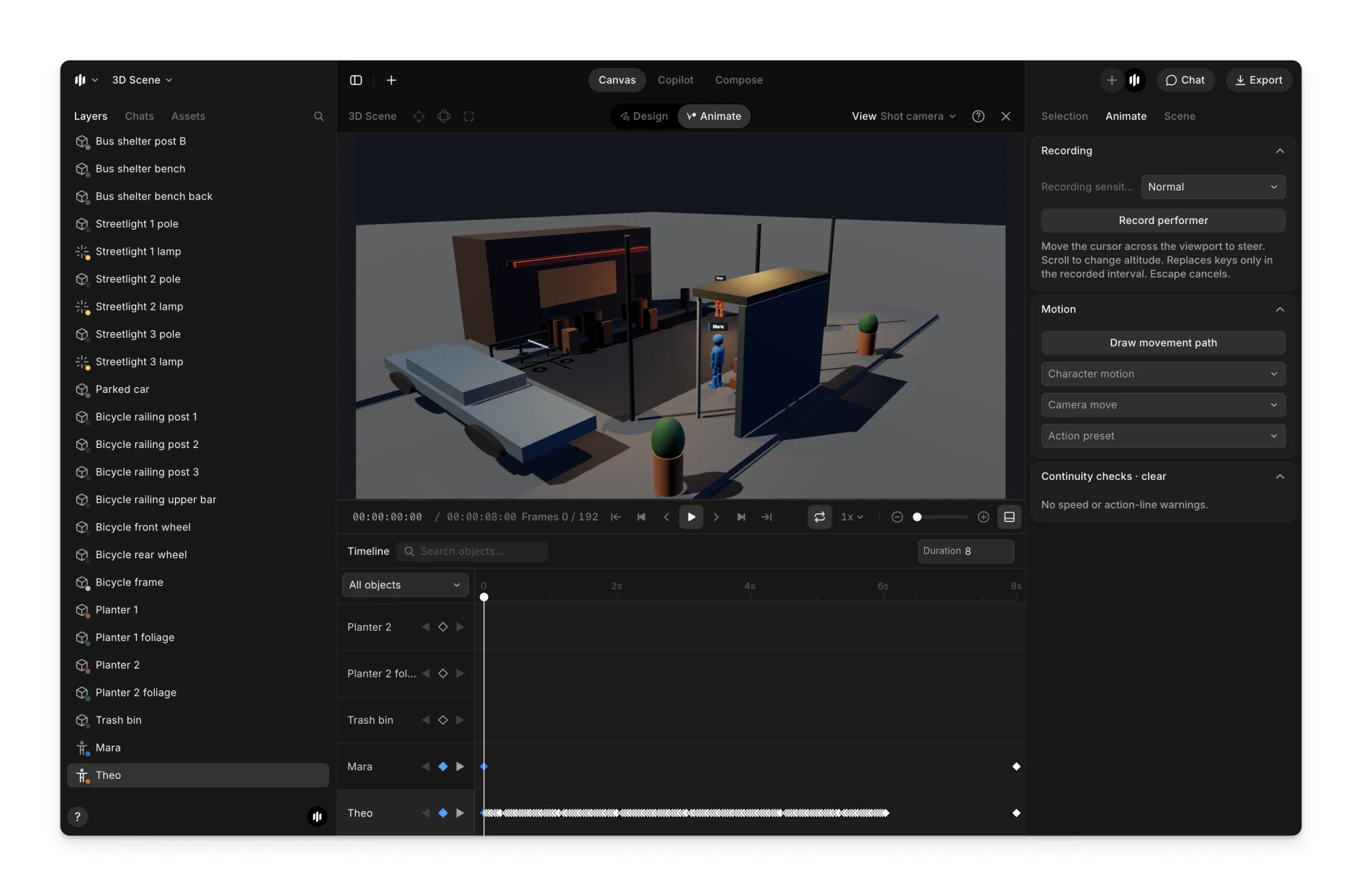Adjust the timeline zoom slider
This screenshot has width=1362, height=896.
(x=940, y=517)
